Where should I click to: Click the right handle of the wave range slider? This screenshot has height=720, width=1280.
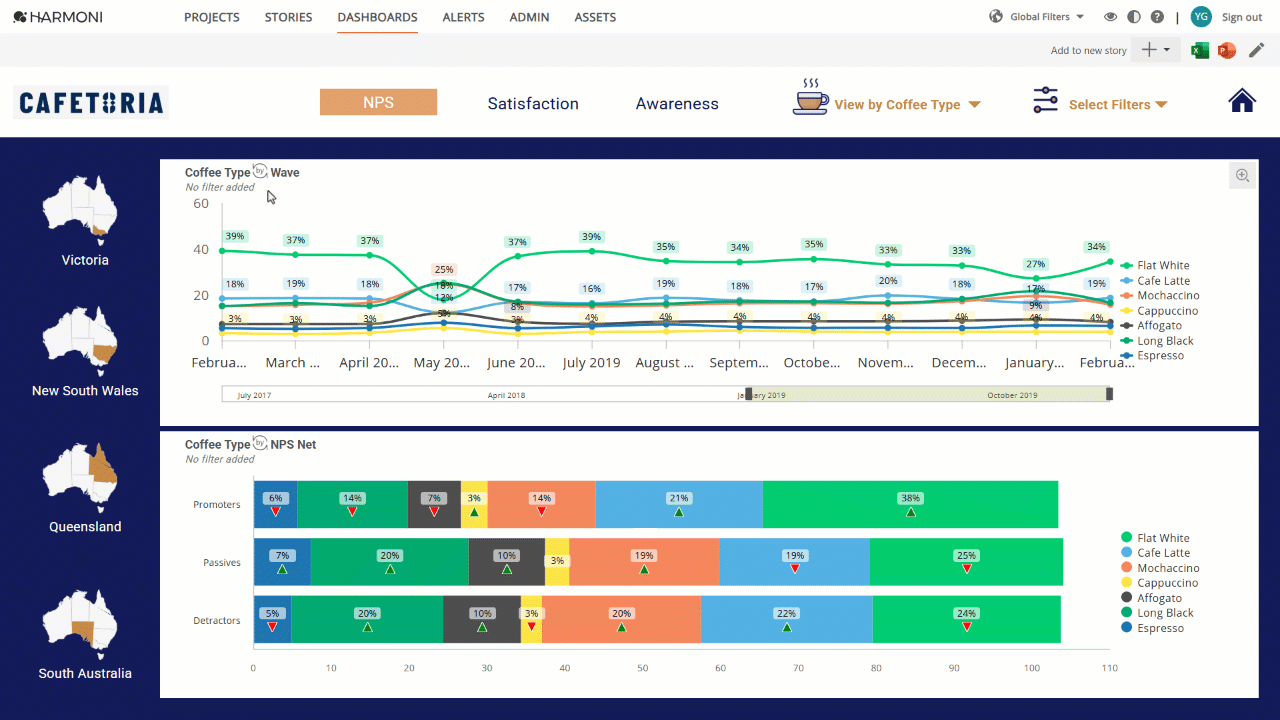coord(1109,394)
